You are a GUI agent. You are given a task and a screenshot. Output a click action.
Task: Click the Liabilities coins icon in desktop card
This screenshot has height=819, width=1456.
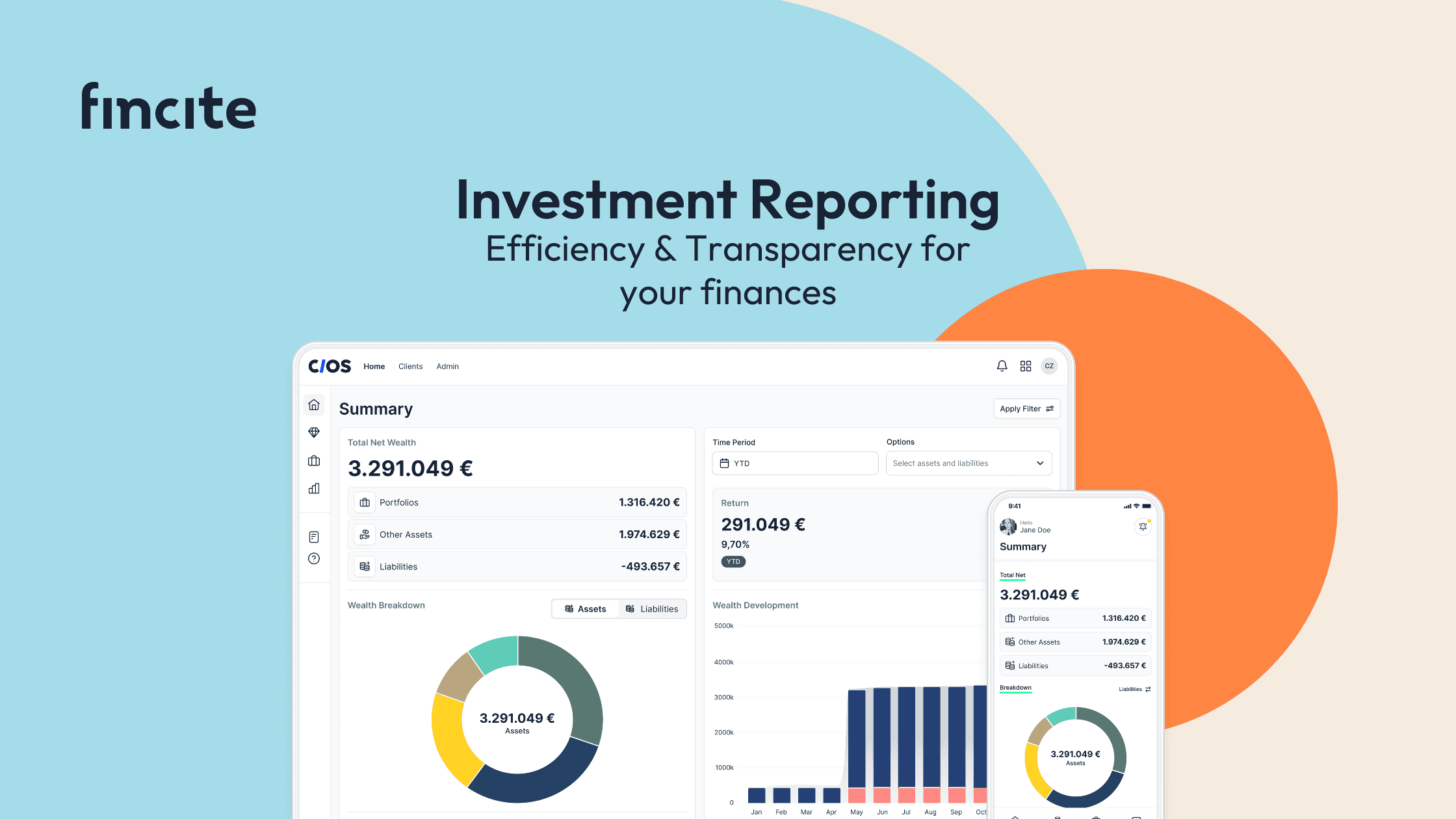(365, 567)
